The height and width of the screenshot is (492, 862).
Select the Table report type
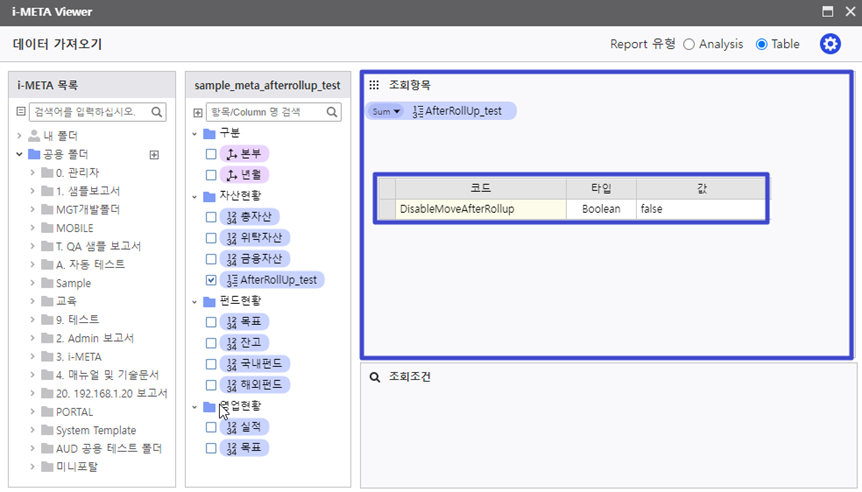(762, 44)
